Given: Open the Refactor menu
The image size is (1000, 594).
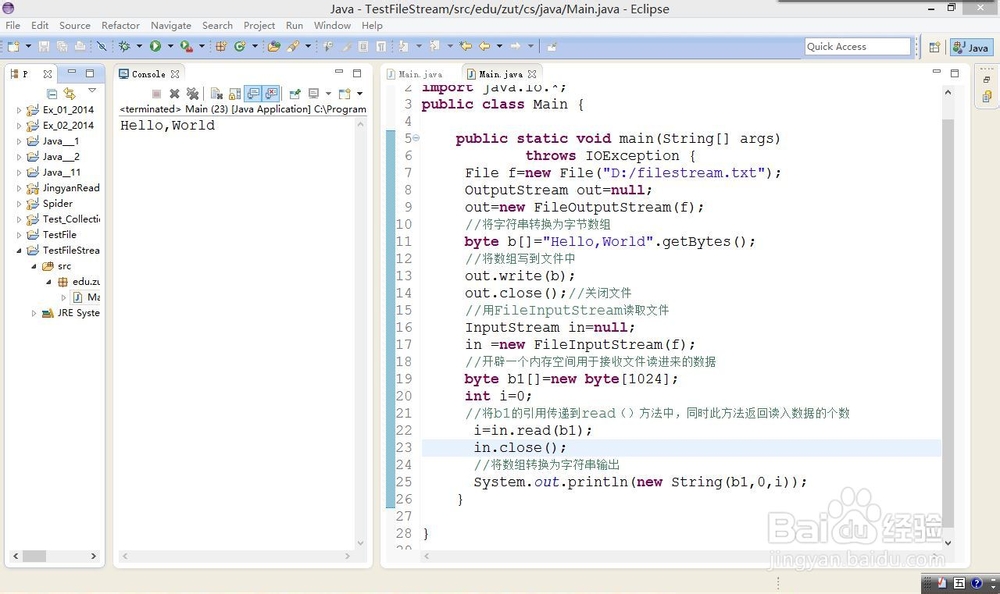Looking at the screenshot, I should coord(120,26).
